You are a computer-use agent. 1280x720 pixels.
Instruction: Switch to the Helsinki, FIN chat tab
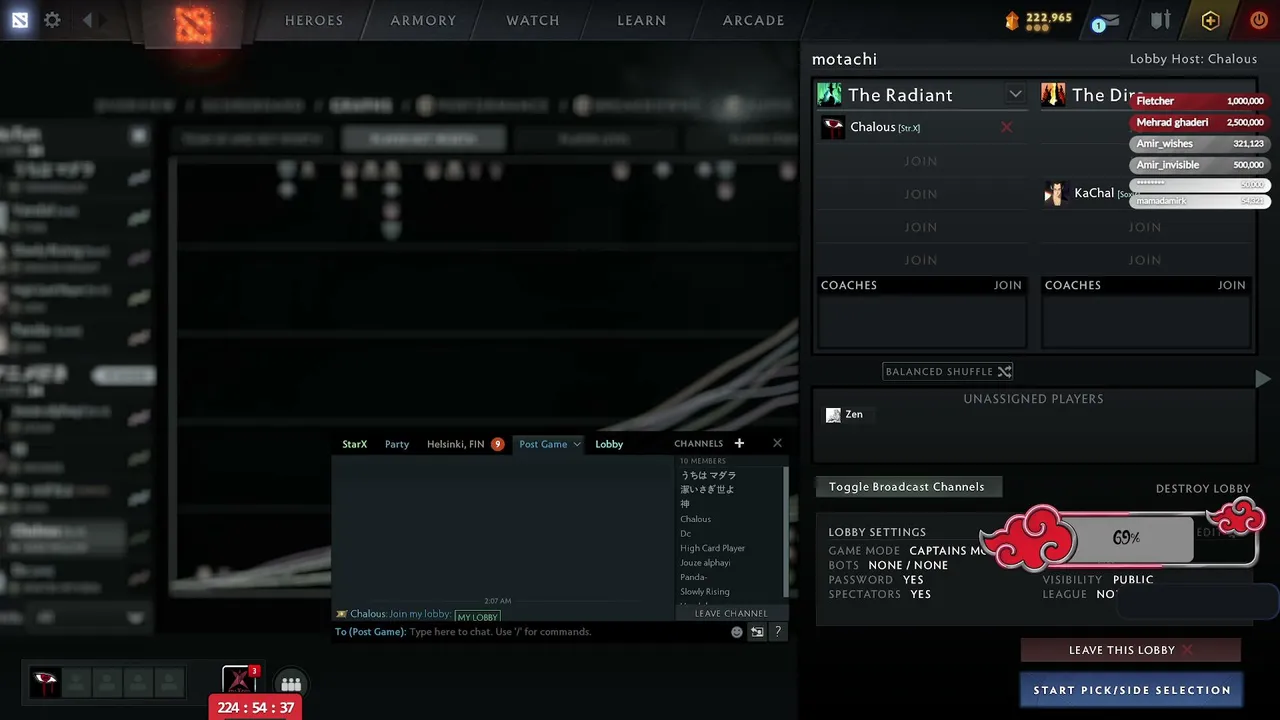point(456,444)
